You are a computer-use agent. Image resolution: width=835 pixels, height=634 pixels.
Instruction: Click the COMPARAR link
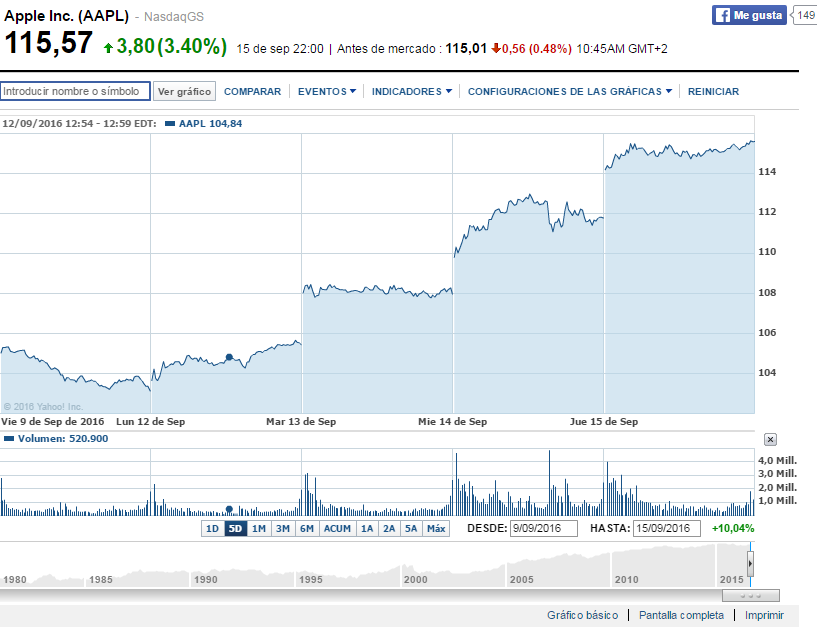(x=252, y=92)
